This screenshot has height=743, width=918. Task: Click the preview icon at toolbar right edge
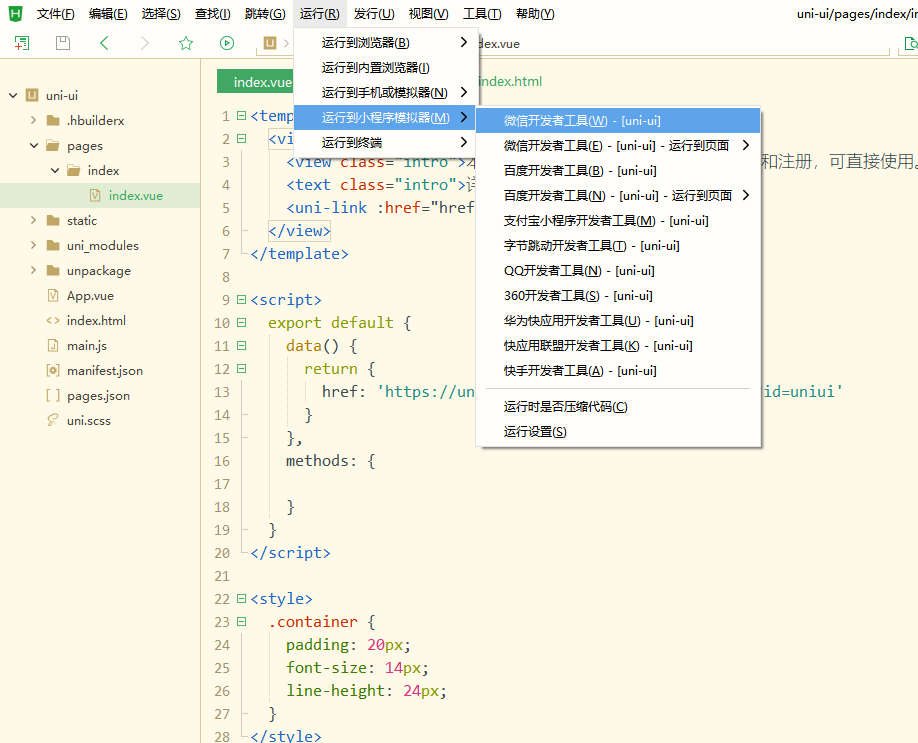tap(910, 44)
